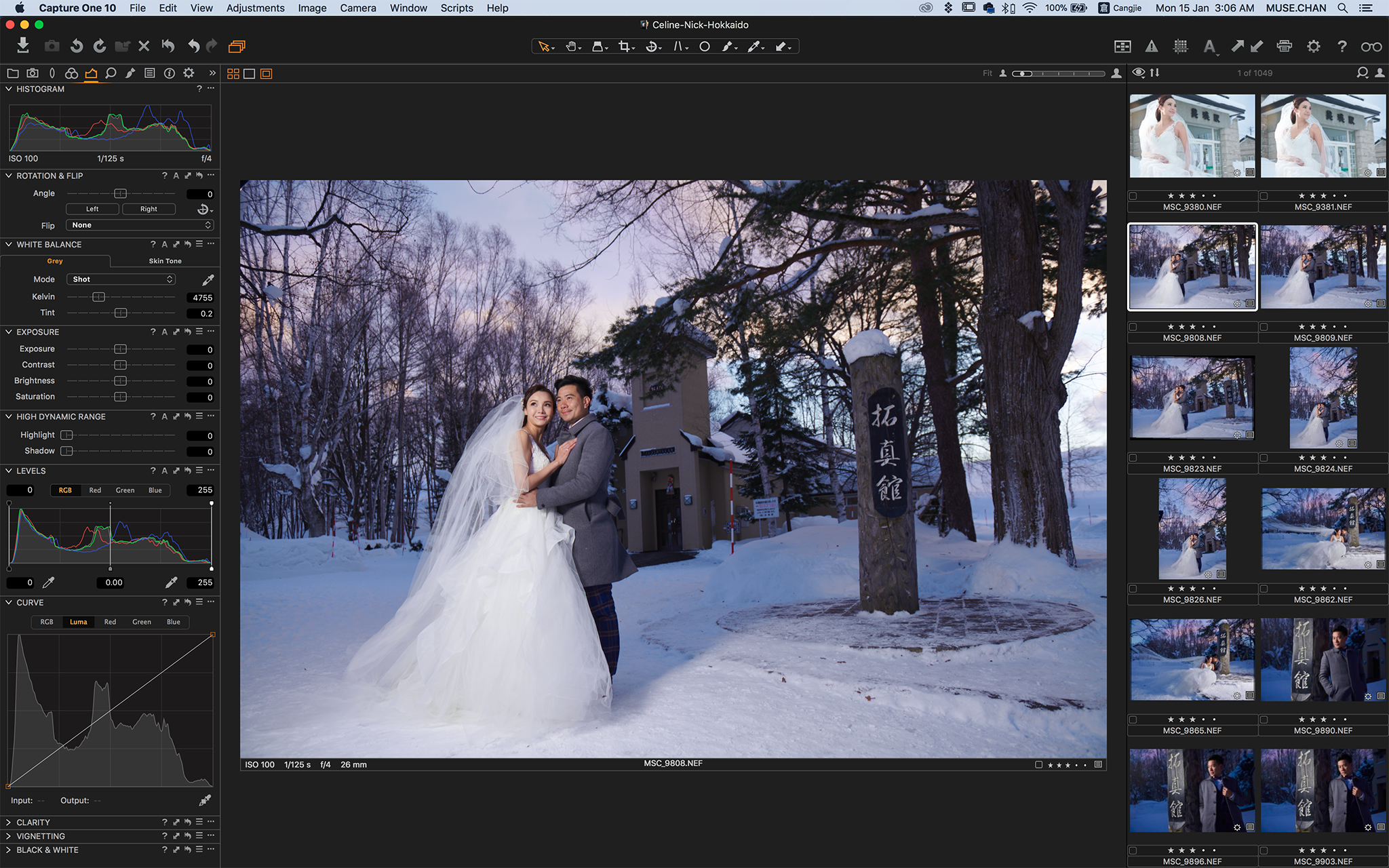Open the Camera menu
This screenshot has height=868, width=1389.
[x=358, y=8]
